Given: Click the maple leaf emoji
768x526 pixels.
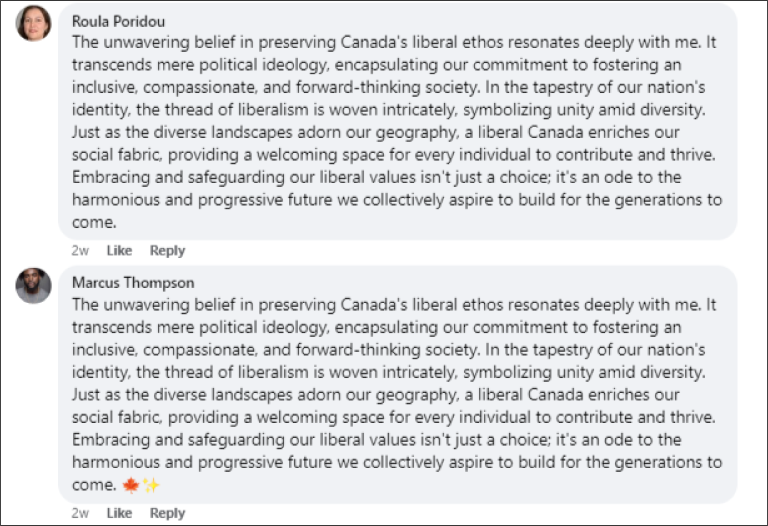Looking at the screenshot, I should click(x=131, y=485).
